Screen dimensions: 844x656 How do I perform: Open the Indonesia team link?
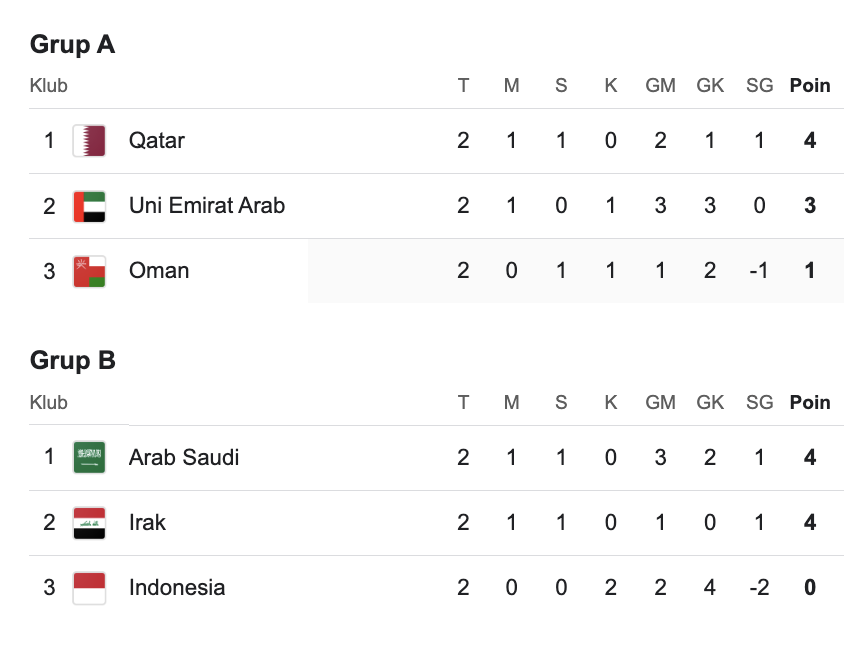coord(177,588)
